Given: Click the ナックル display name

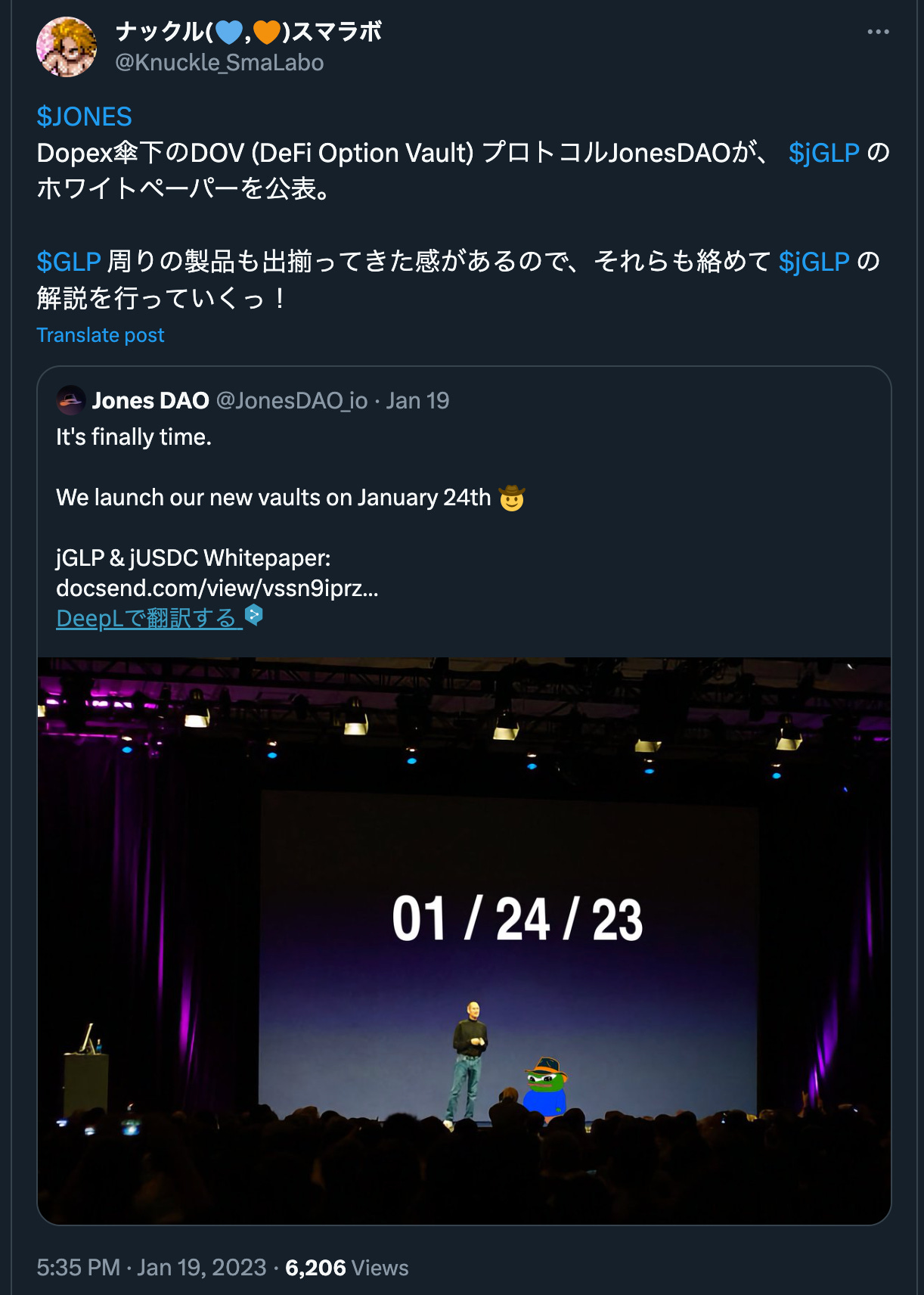Looking at the screenshot, I should 249,31.
